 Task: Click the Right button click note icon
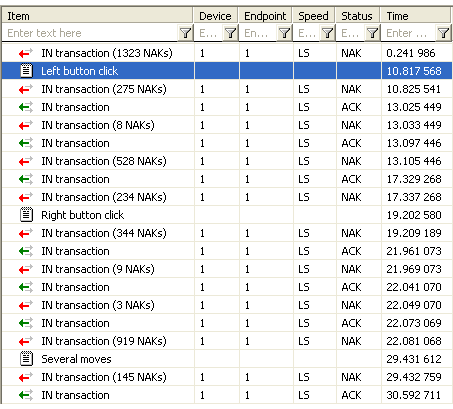(x=26, y=215)
